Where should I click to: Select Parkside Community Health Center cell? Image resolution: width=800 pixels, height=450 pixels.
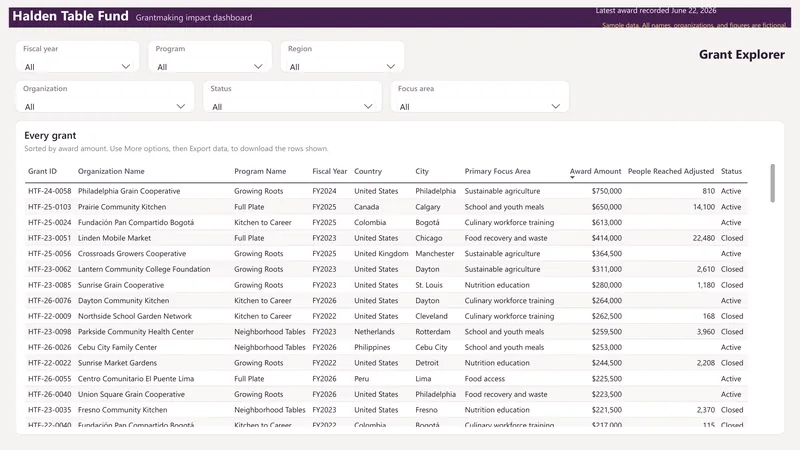coord(136,332)
